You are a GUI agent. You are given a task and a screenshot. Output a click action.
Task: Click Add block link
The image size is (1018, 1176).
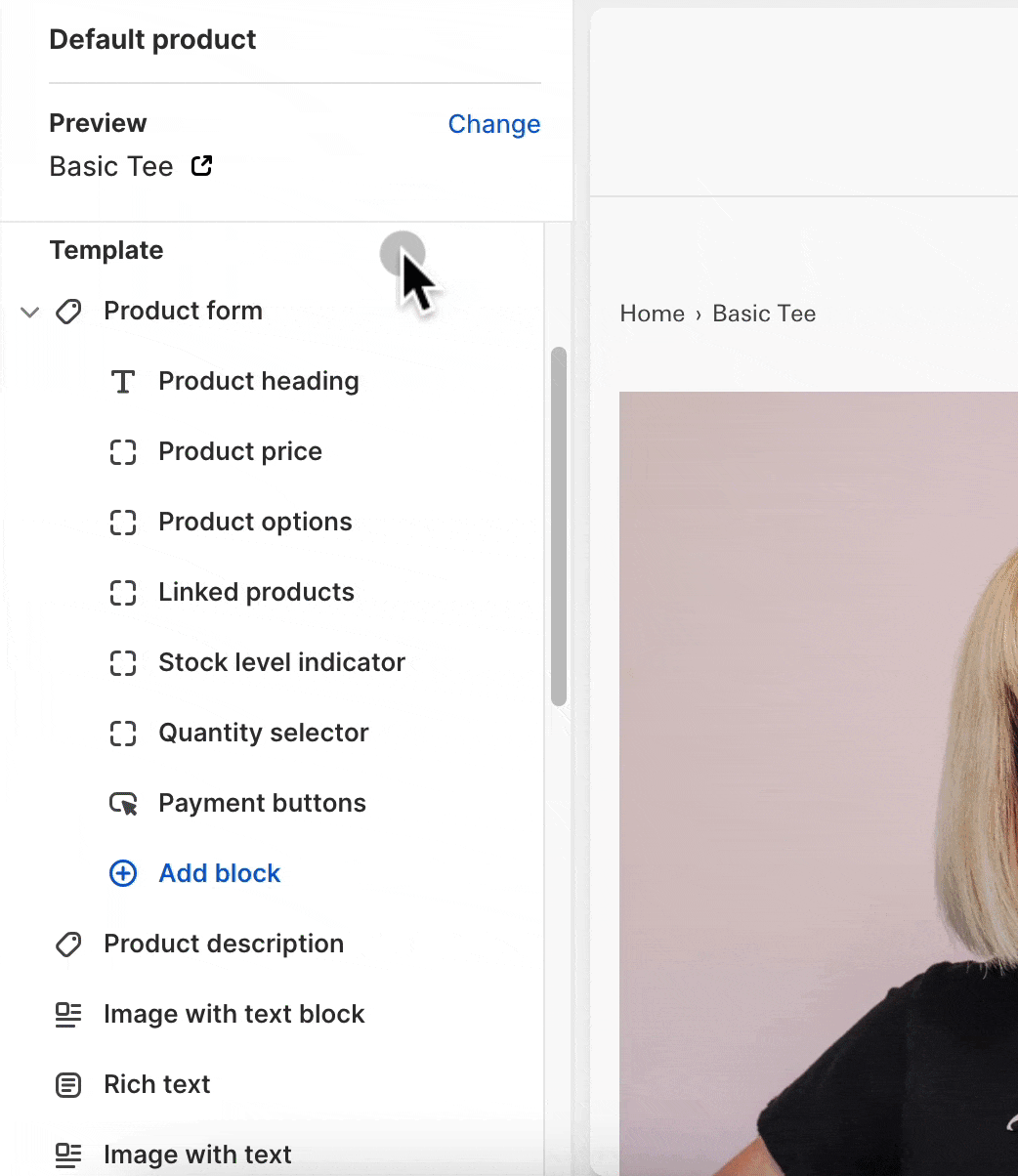[x=220, y=873]
